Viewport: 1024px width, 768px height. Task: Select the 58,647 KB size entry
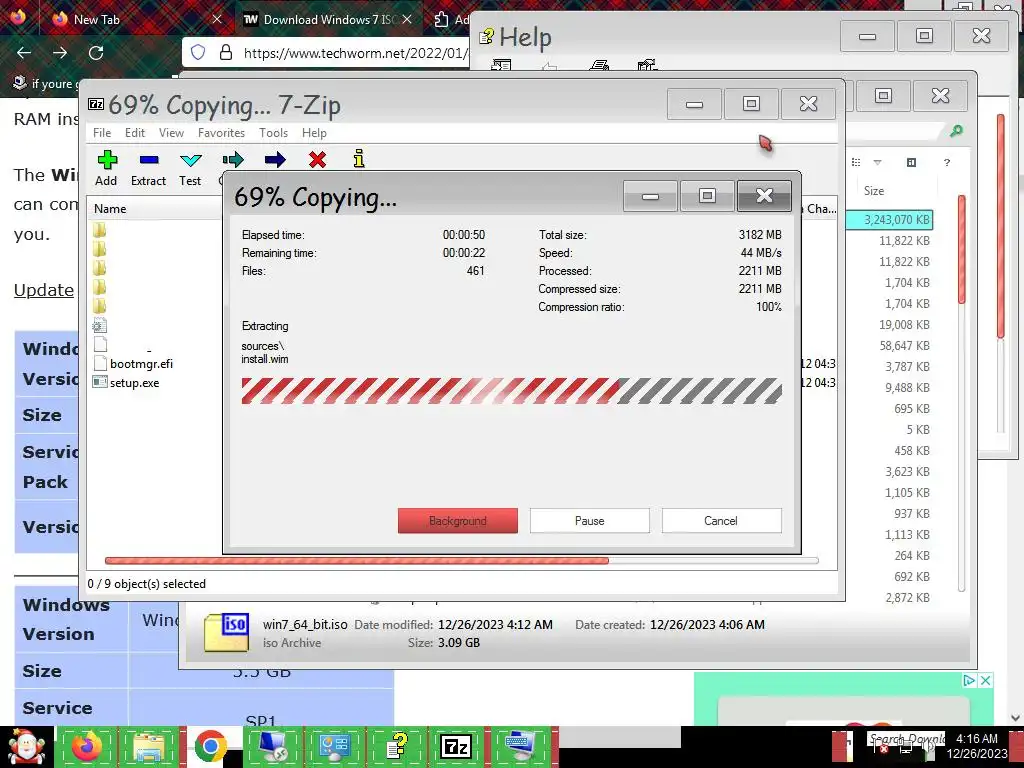[904, 345]
